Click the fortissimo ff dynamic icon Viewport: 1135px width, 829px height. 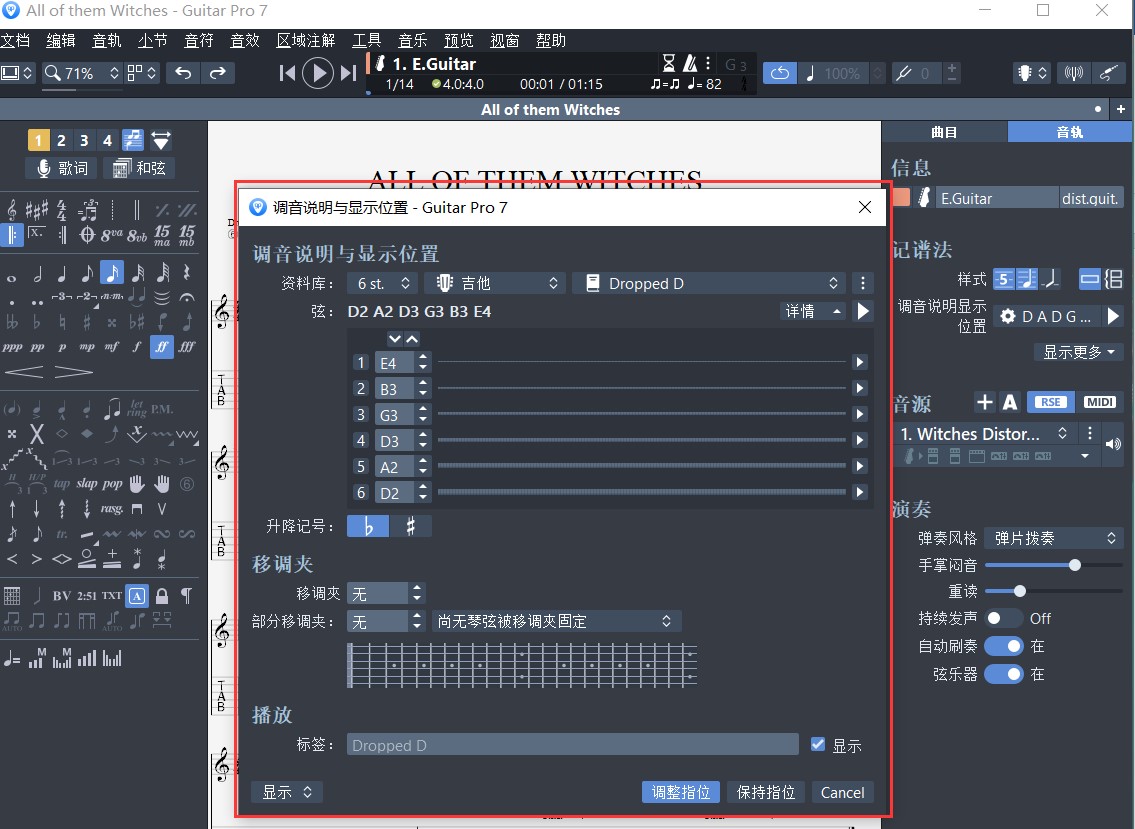coord(162,346)
